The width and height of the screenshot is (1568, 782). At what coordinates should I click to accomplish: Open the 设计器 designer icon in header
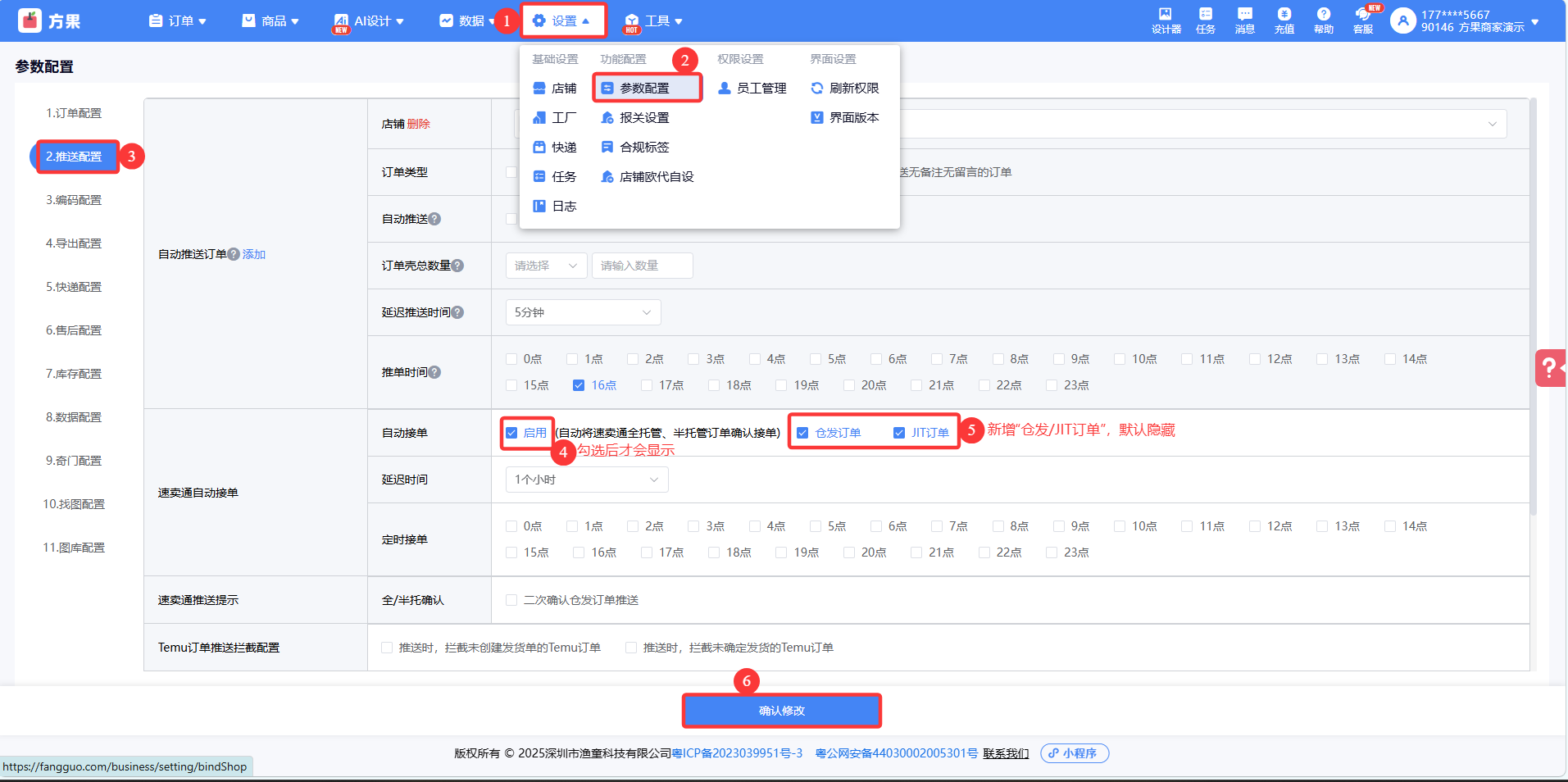1166,20
